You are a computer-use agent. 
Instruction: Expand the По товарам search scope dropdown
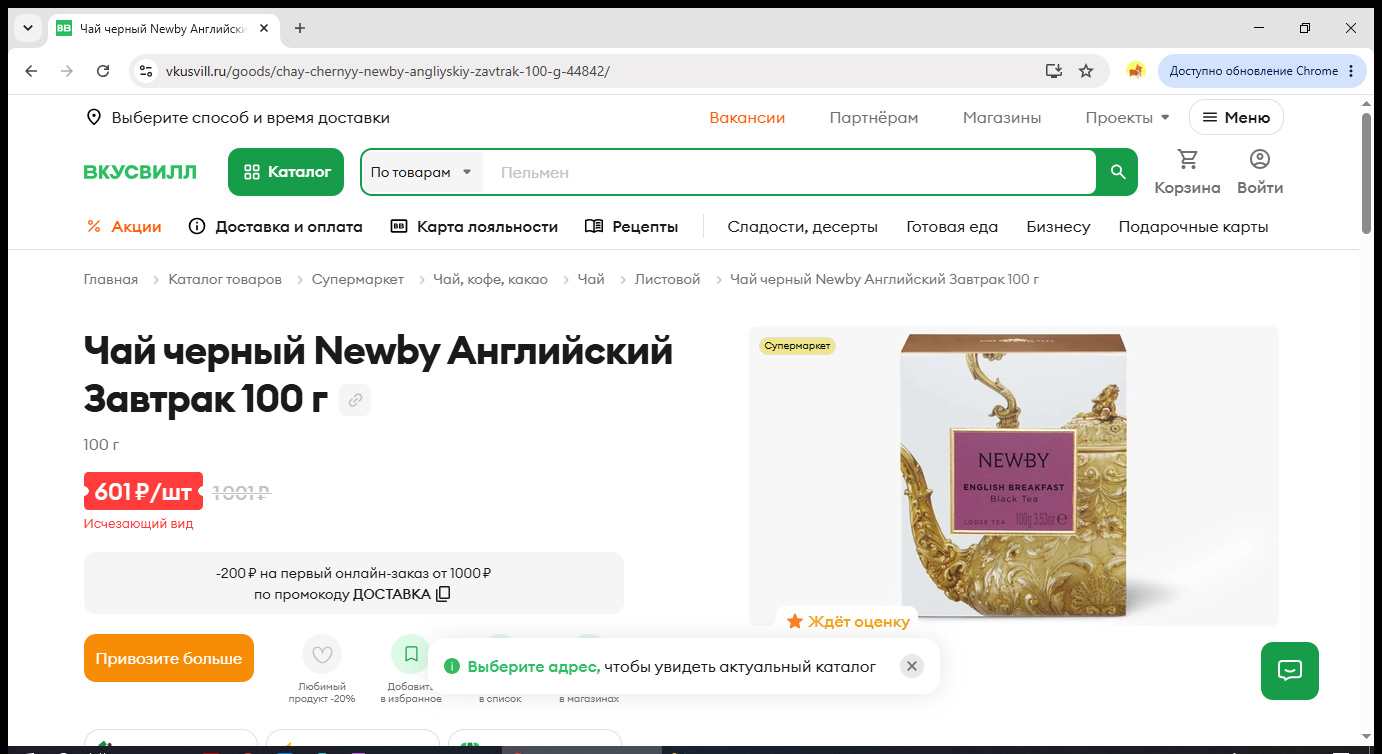(421, 172)
